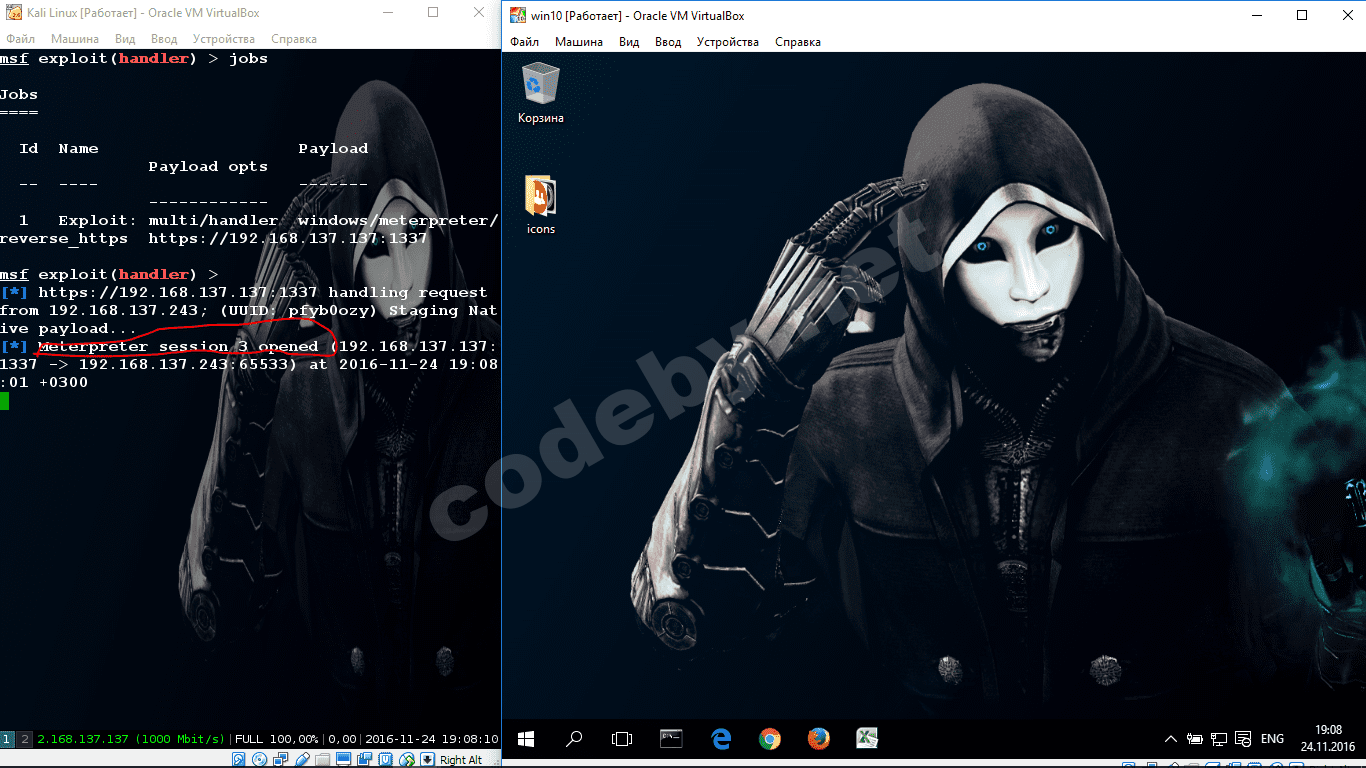Select the Корзина recycle bin desktop icon
The image size is (1366, 768).
pyautogui.click(x=541, y=92)
